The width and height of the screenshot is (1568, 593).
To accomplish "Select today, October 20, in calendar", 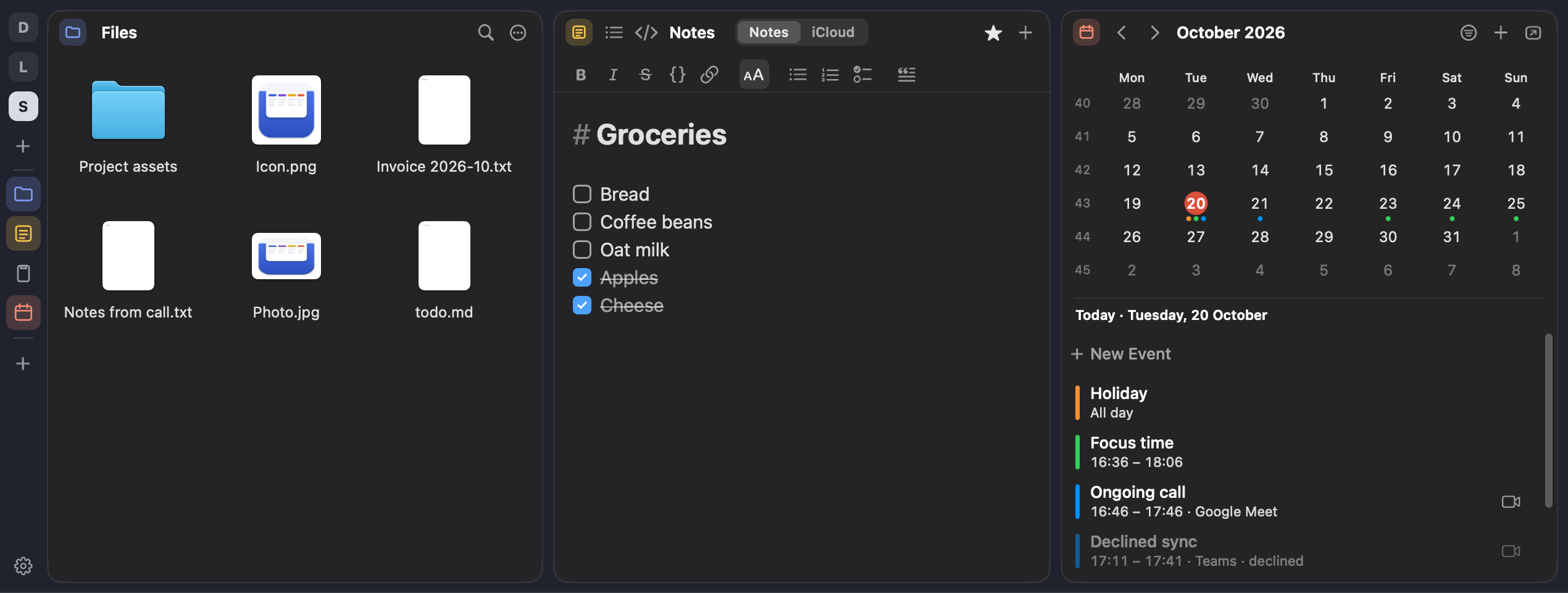I will tap(1196, 203).
